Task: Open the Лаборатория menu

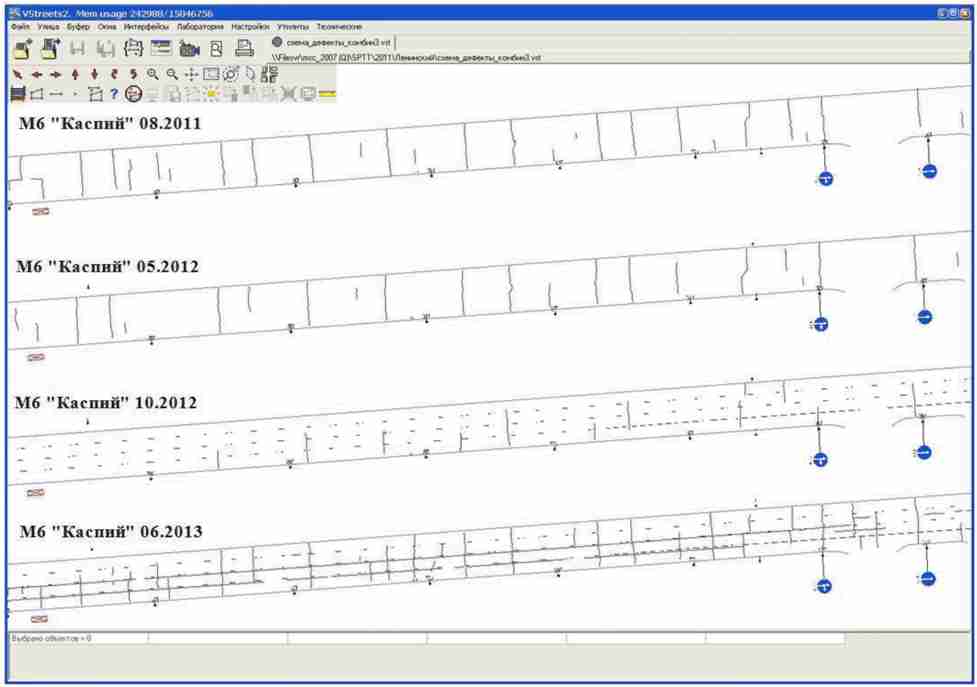Action: click(201, 27)
